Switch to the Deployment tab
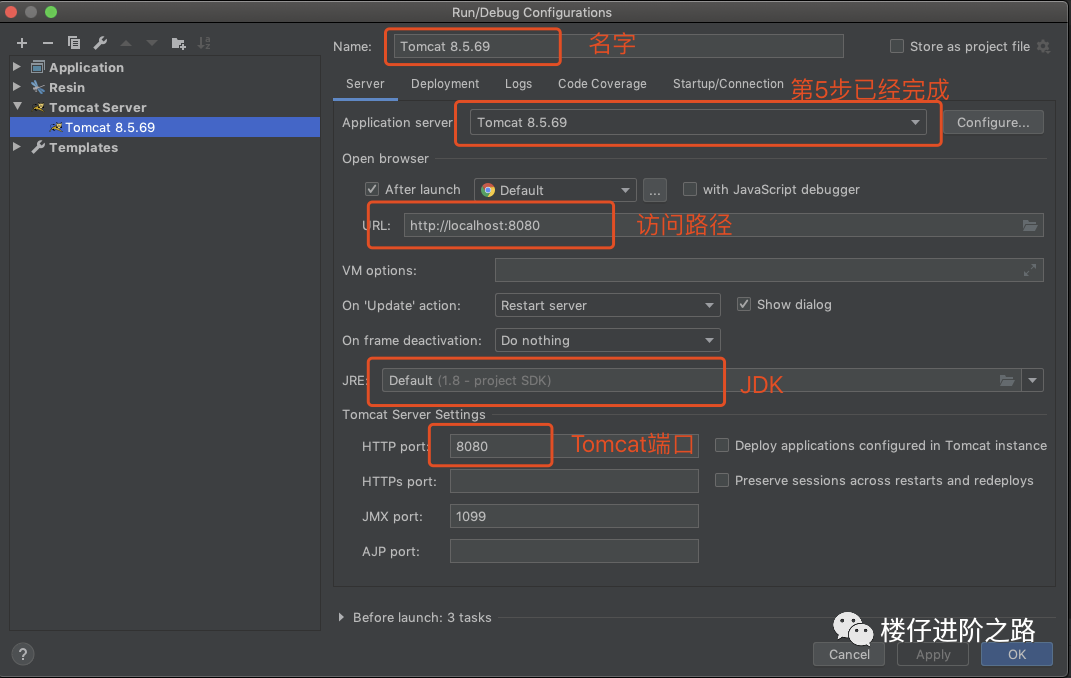The width and height of the screenshot is (1071, 678). tap(445, 83)
